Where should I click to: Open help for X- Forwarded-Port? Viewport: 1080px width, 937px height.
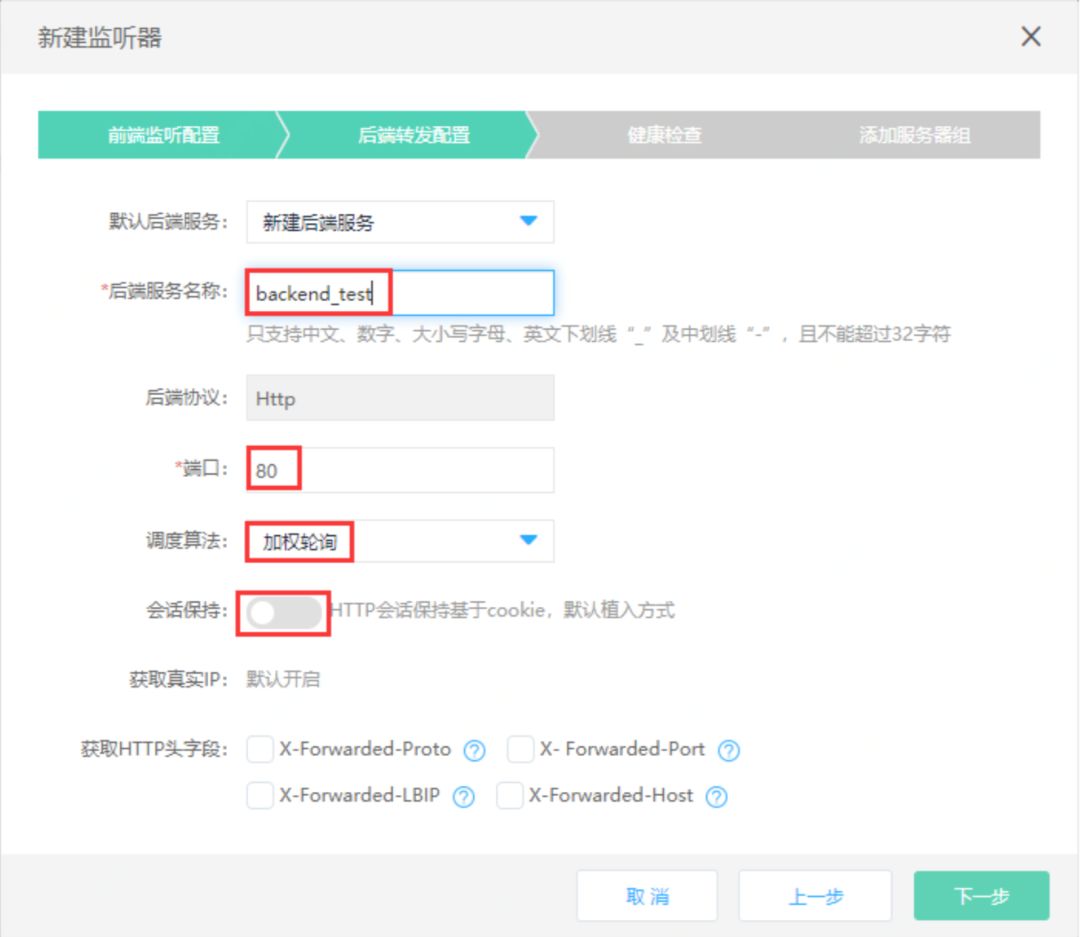pyautogui.click(x=728, y=750)
